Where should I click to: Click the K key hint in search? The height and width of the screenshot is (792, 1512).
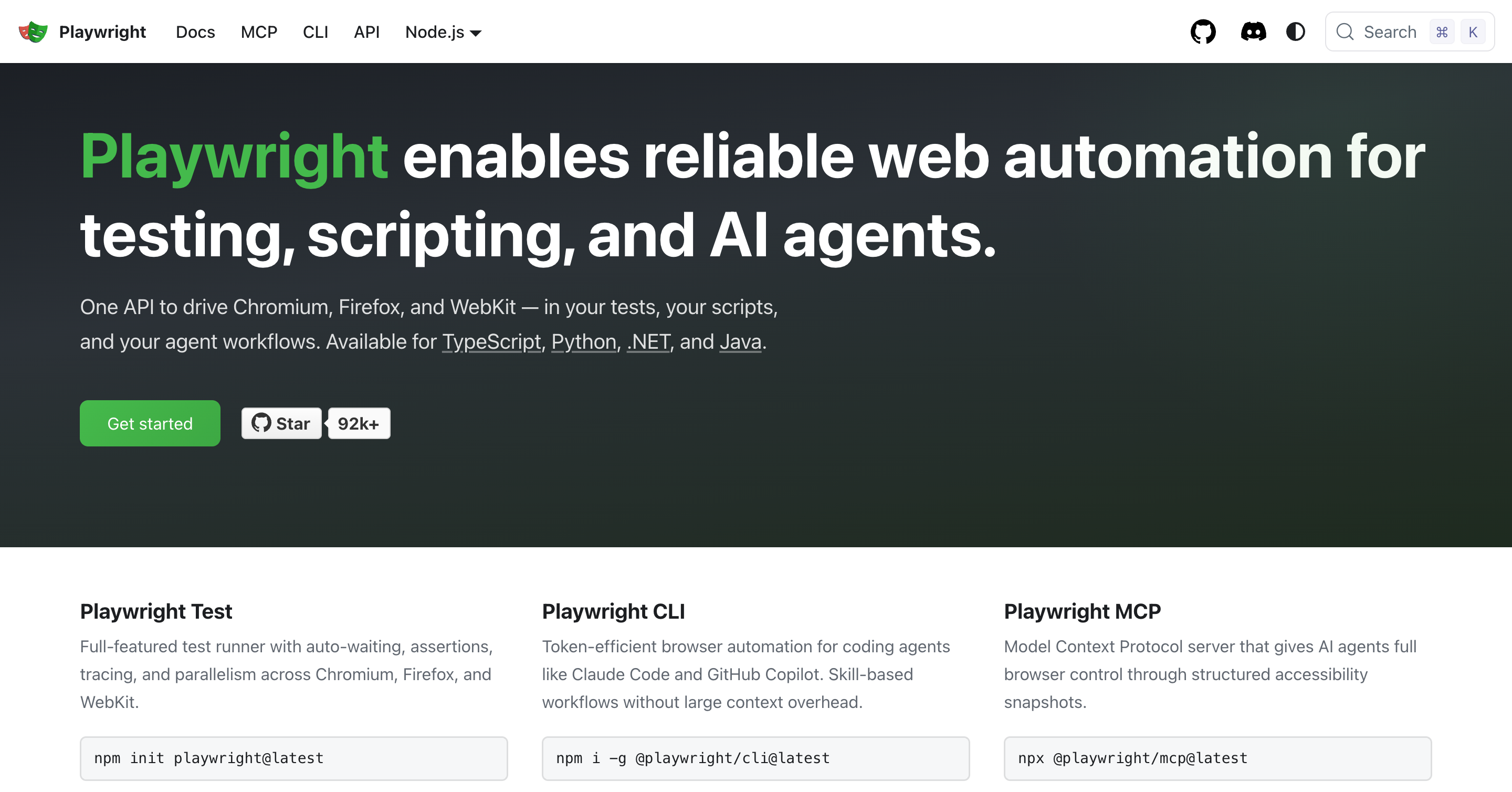coord(1473,32)
